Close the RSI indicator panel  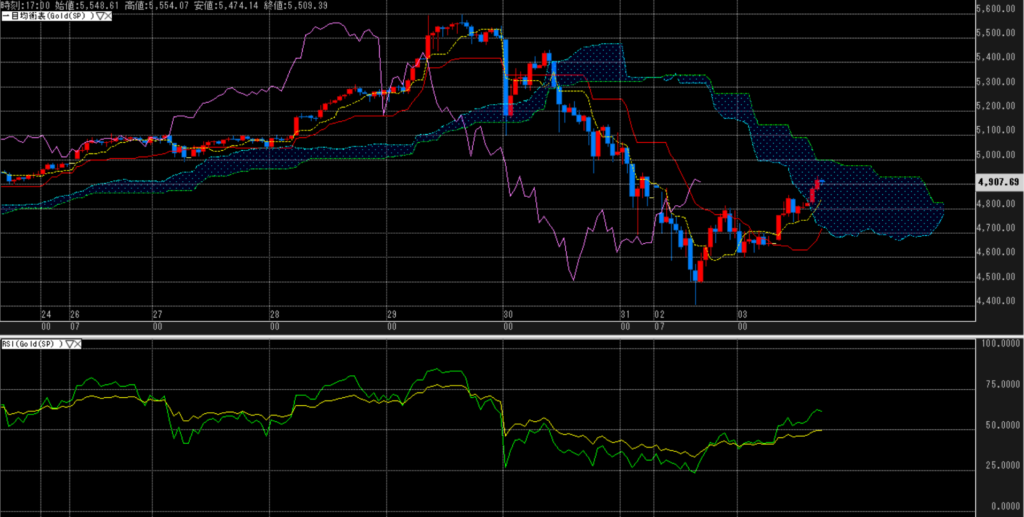[79, 343]
